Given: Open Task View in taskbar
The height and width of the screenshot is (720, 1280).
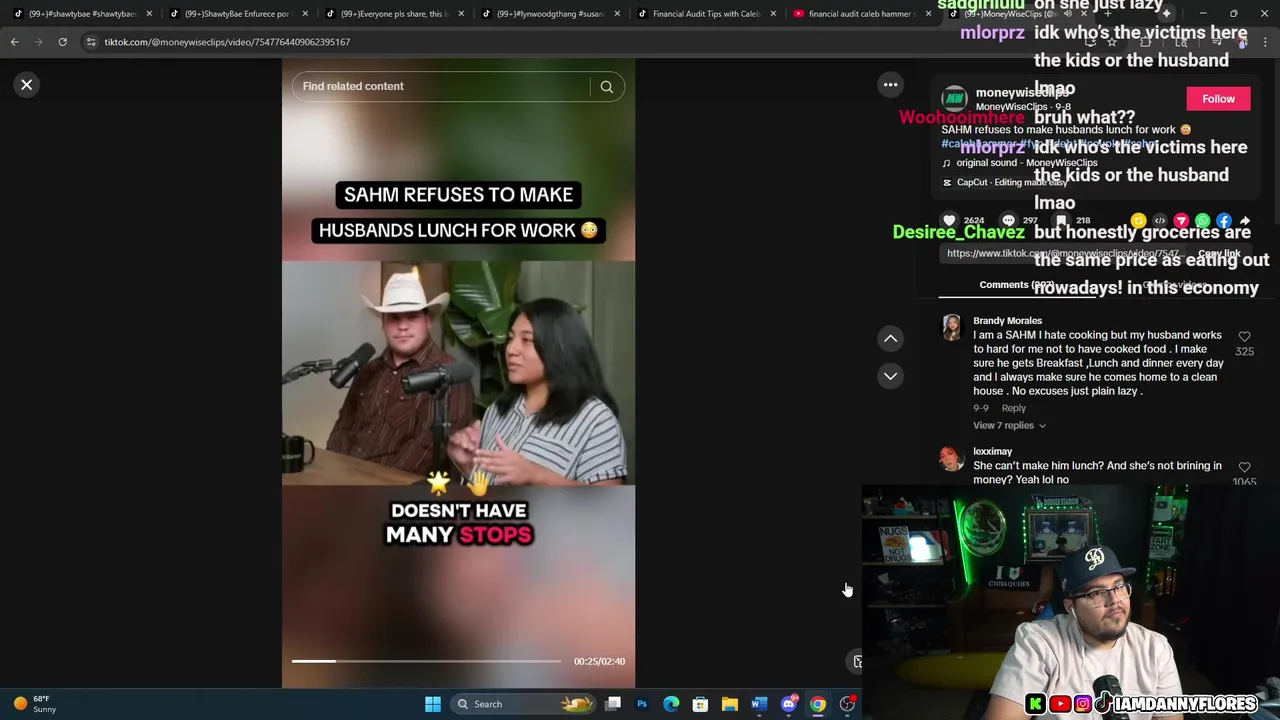Looking at the screenshot, I should 613,704.
